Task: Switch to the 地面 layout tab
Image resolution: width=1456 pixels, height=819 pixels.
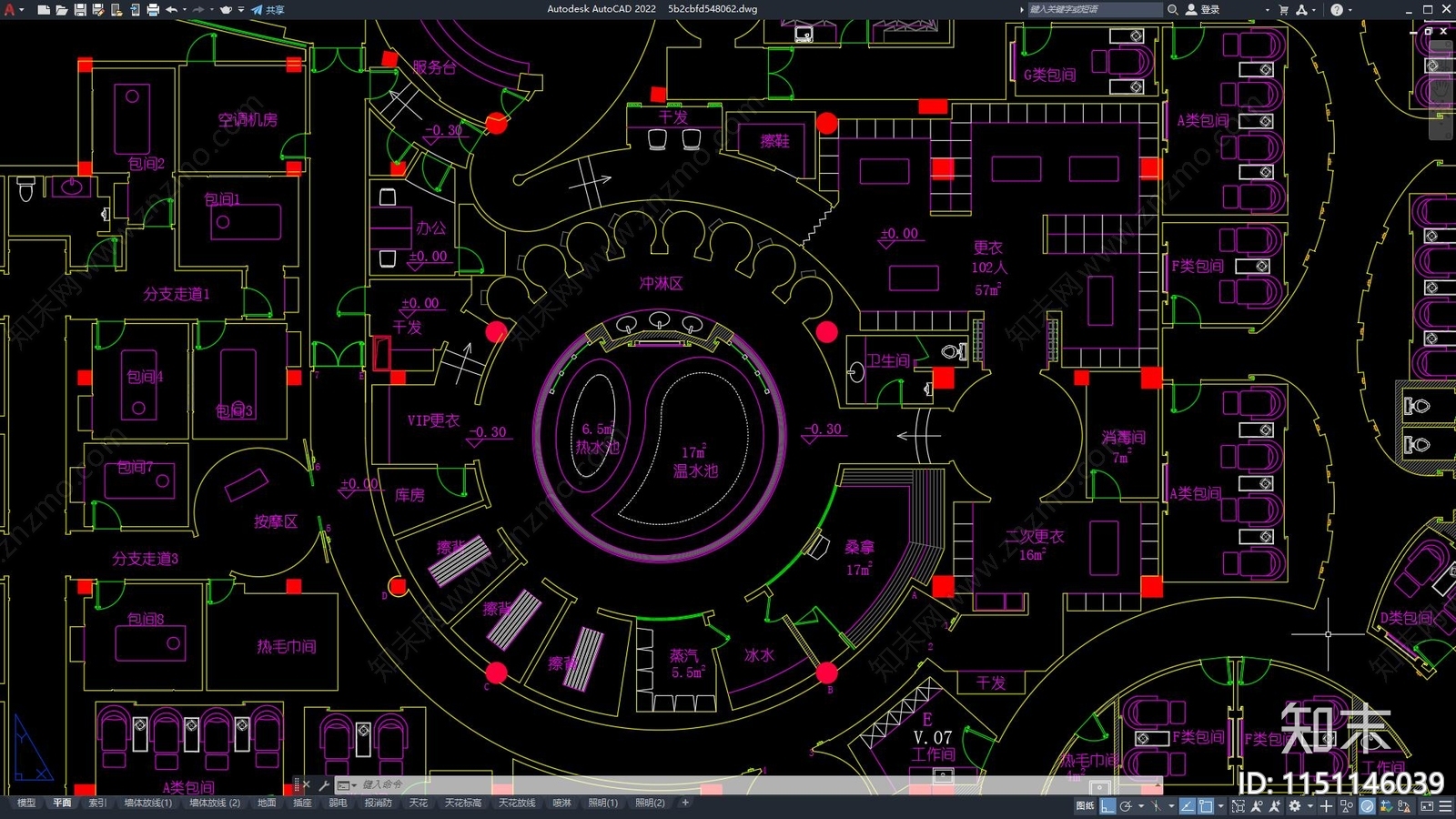Action: click(267, 803)
